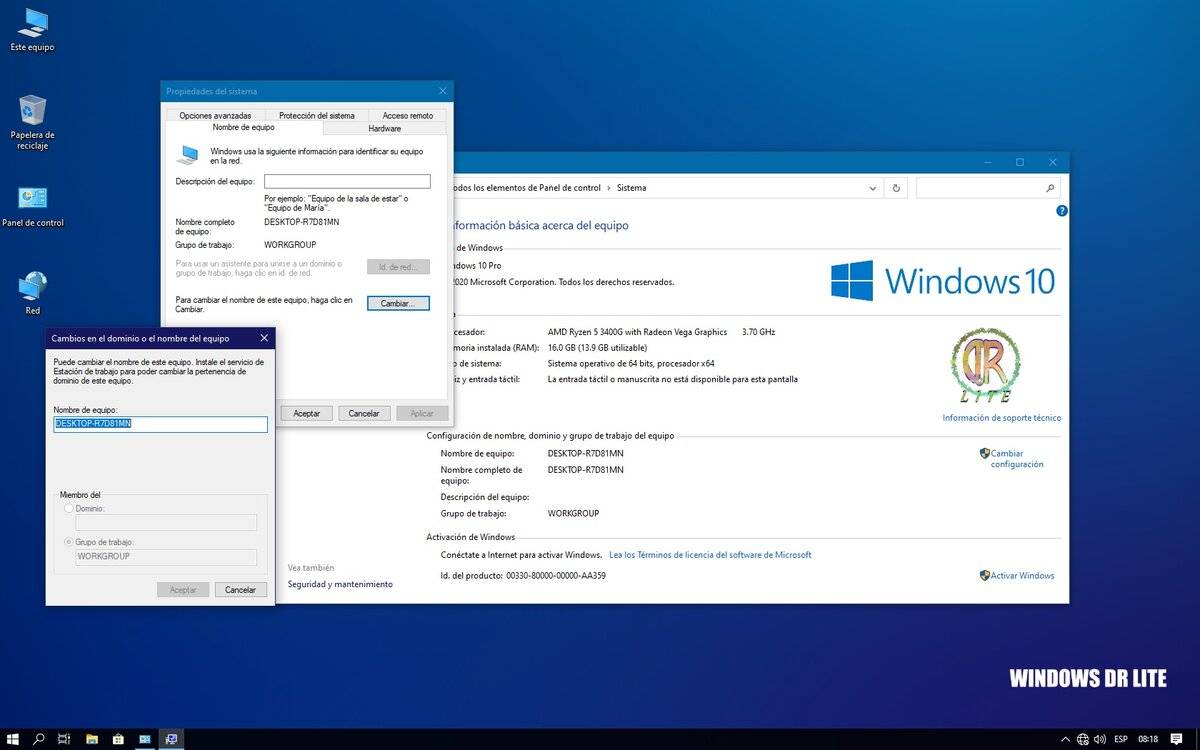Click the Sistema breadcrumb in the address bar
Screen dimensions: 1200x750
[631, 188]
